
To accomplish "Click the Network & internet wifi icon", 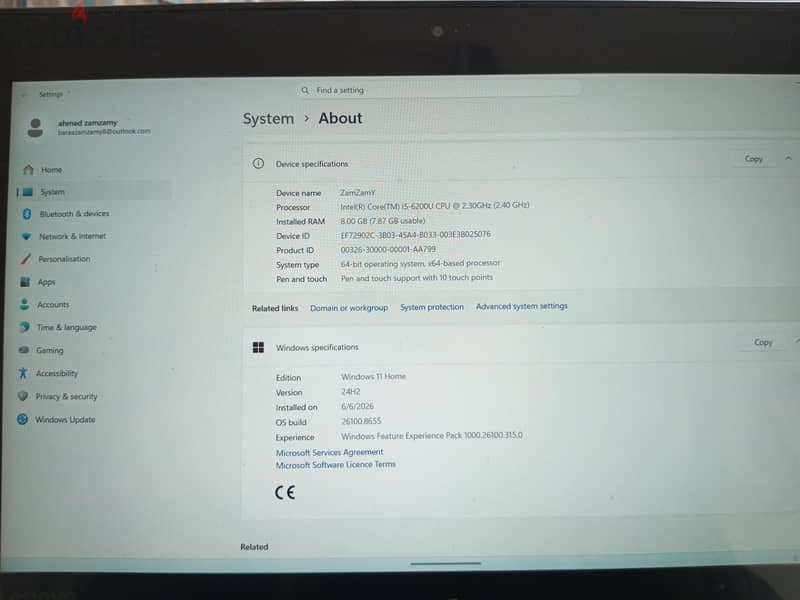I will click(x=27, y=236).
